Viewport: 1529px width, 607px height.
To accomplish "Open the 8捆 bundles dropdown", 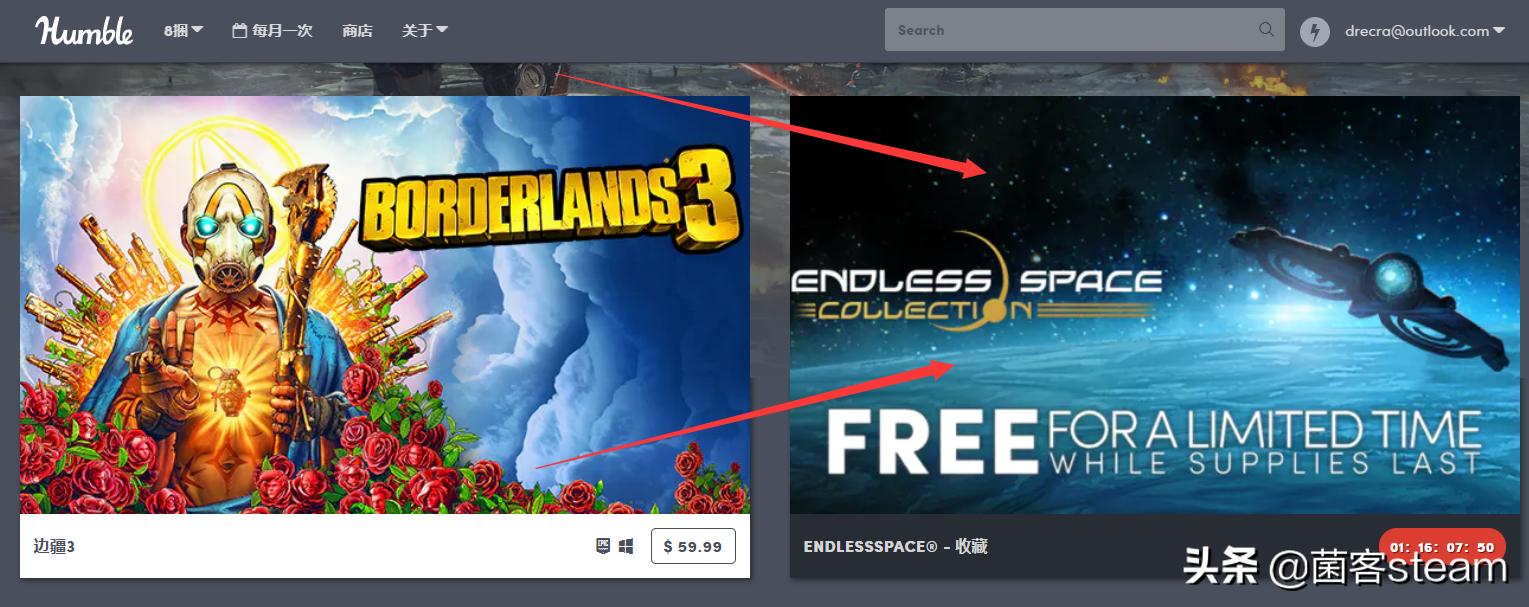I will 183,31.
